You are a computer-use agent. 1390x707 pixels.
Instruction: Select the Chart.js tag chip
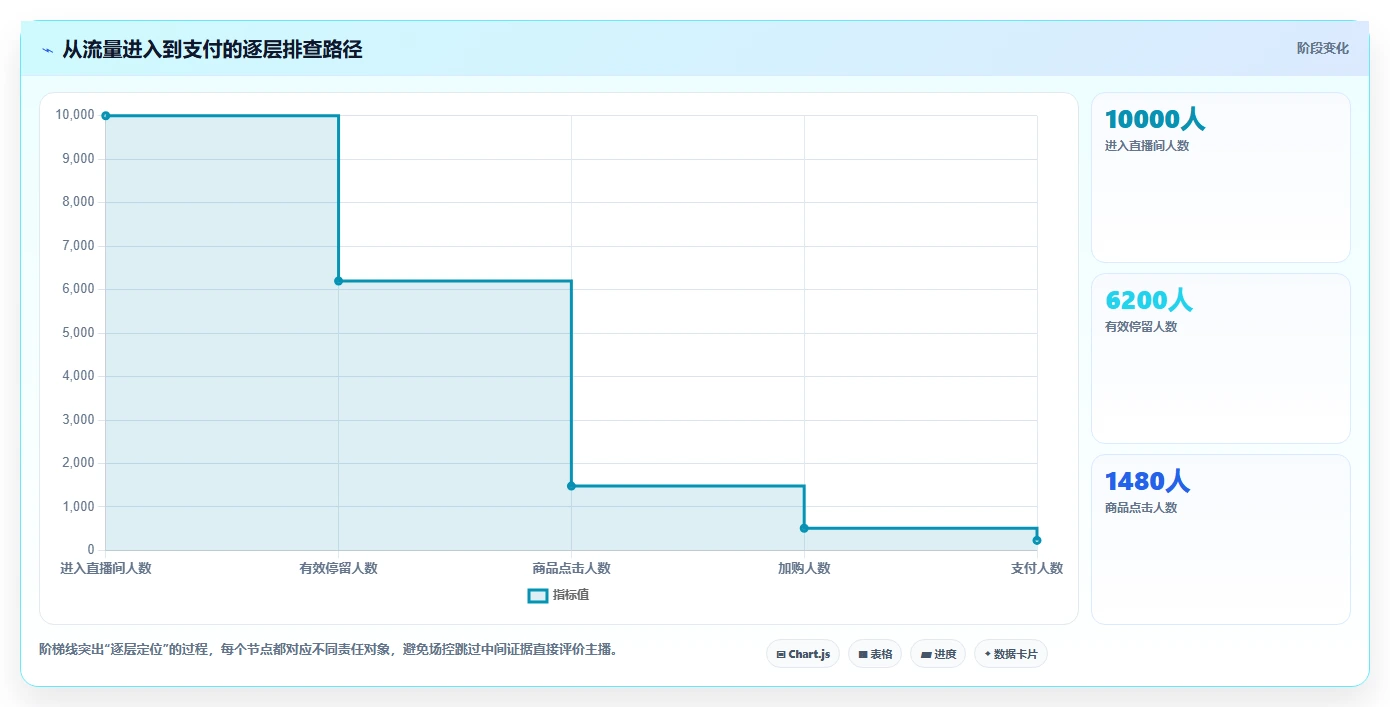click(x=803, y=654)
